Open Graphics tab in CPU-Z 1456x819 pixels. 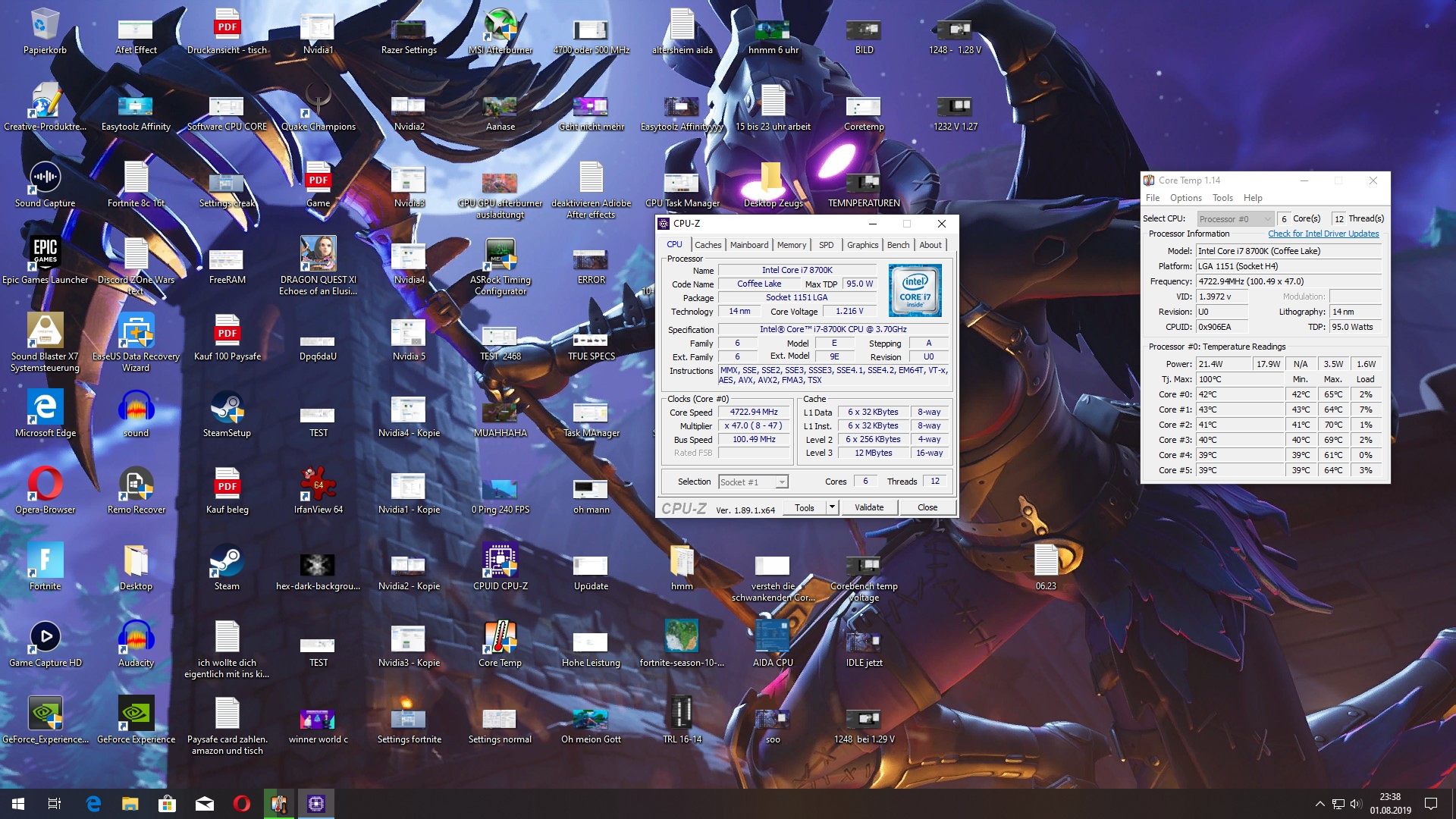[862, 245]
